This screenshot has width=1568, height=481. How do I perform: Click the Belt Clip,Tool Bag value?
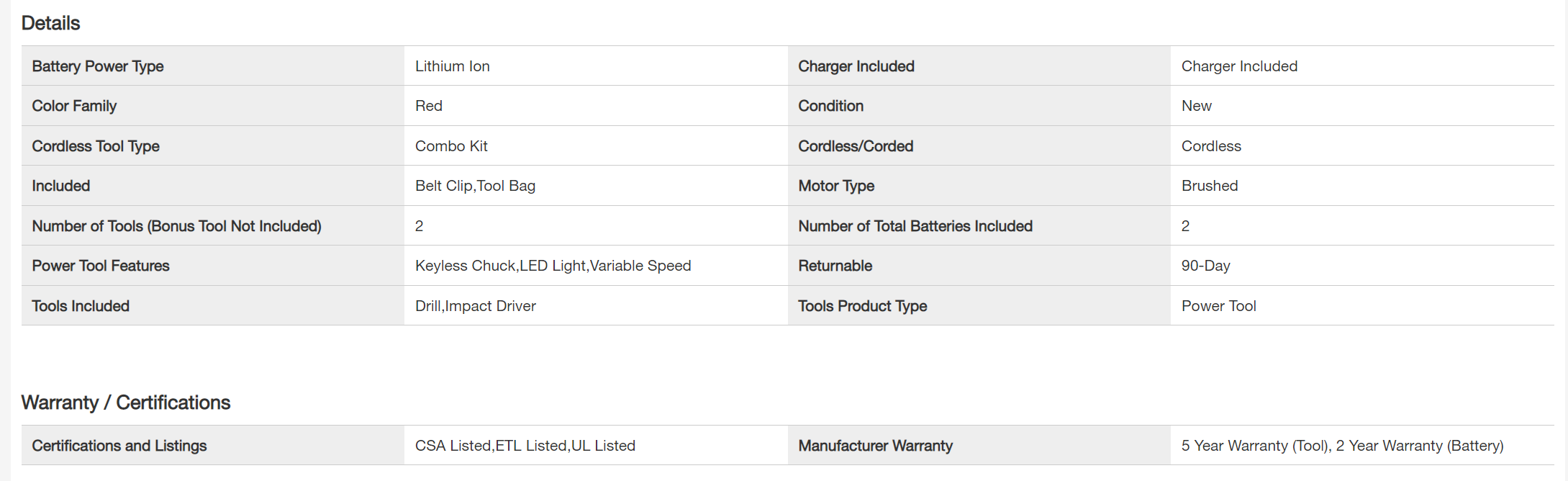click(475, 186)
